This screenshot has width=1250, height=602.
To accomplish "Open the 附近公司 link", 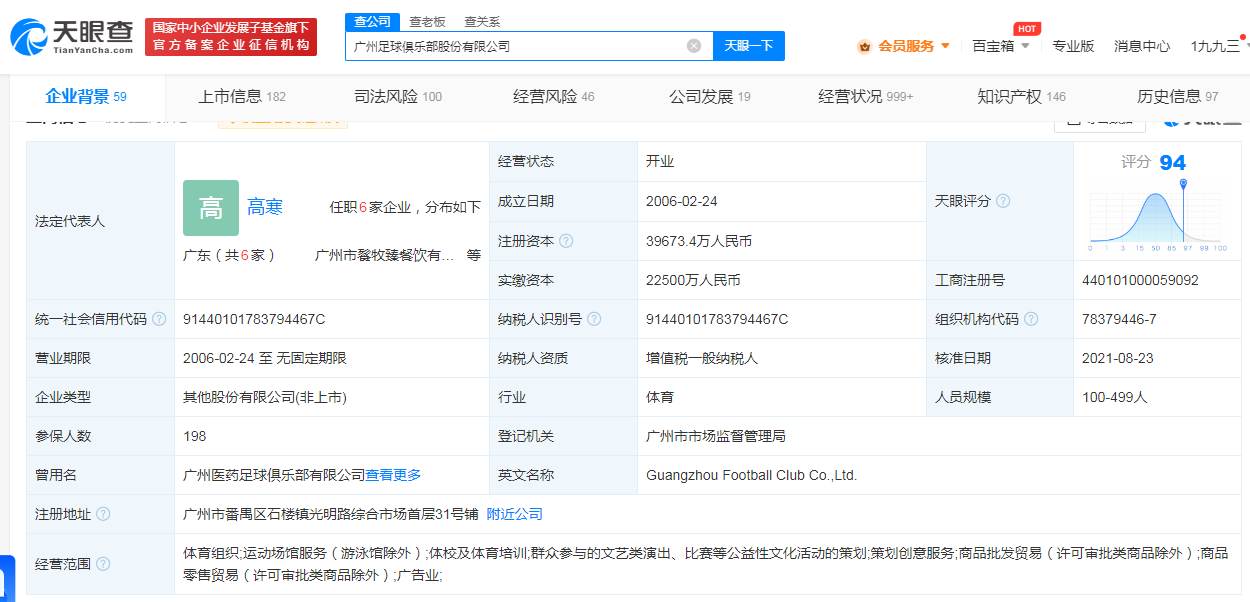I will click(515, 514).
